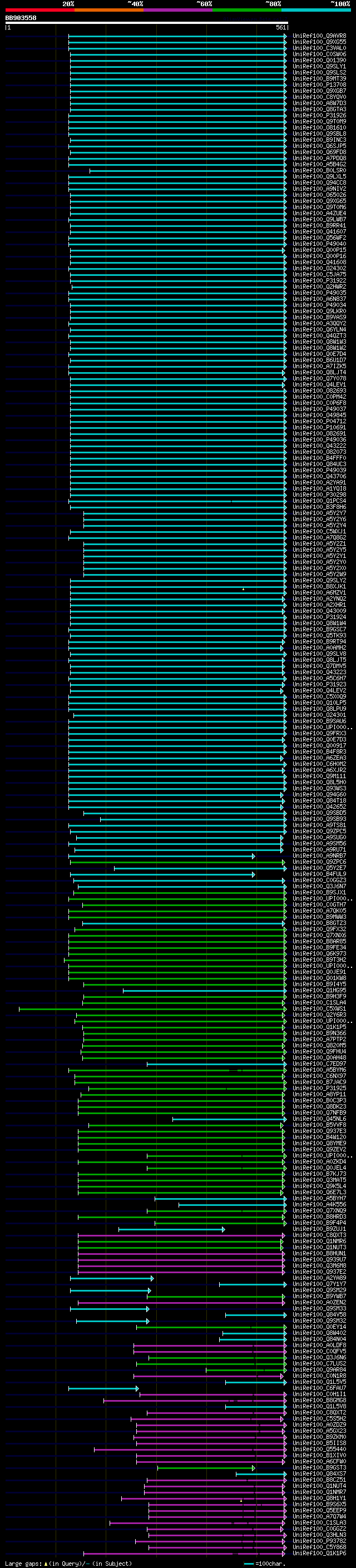Open hit UniRef100_Q41607
This screenshot has height=1568, width=356.
319,232
